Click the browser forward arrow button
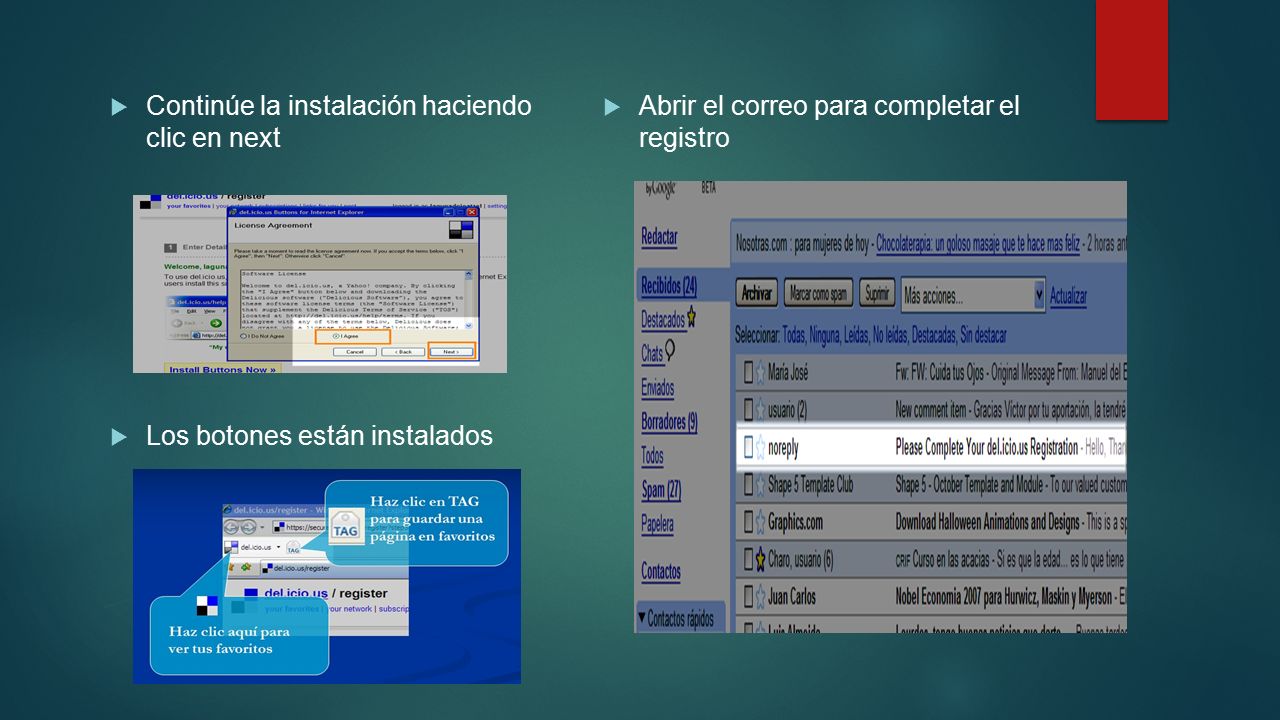This screenshot has height=720, width=1280. click(248, 527)
